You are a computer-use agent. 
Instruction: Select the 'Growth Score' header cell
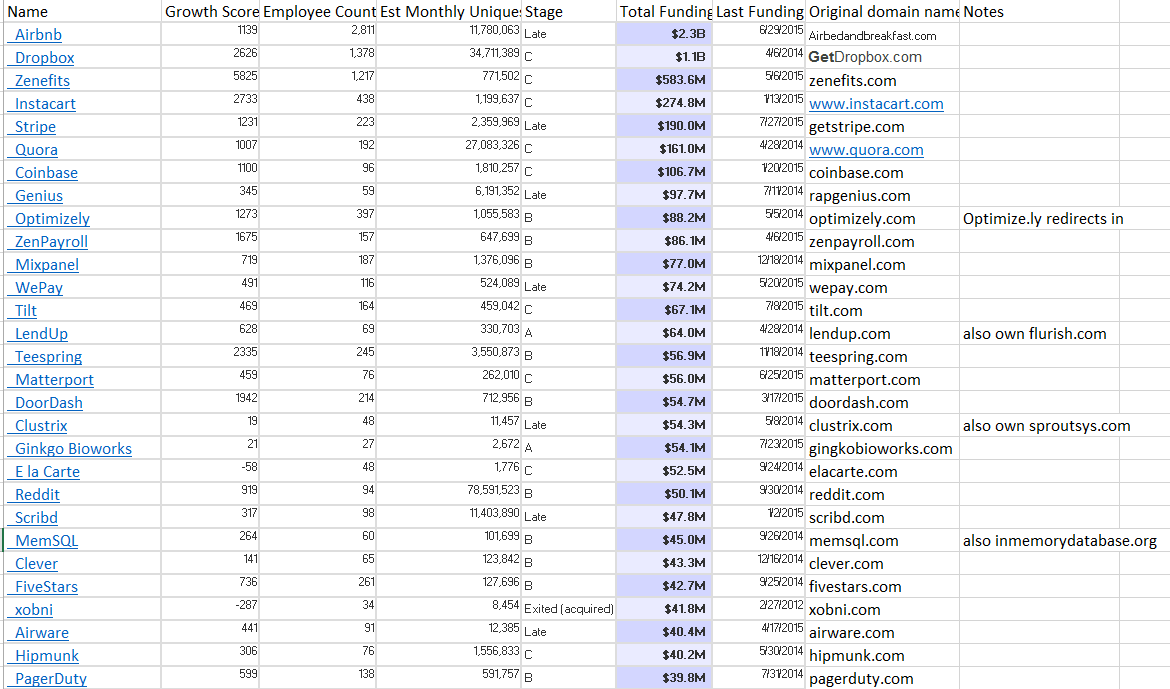click(x=211, y=11)
